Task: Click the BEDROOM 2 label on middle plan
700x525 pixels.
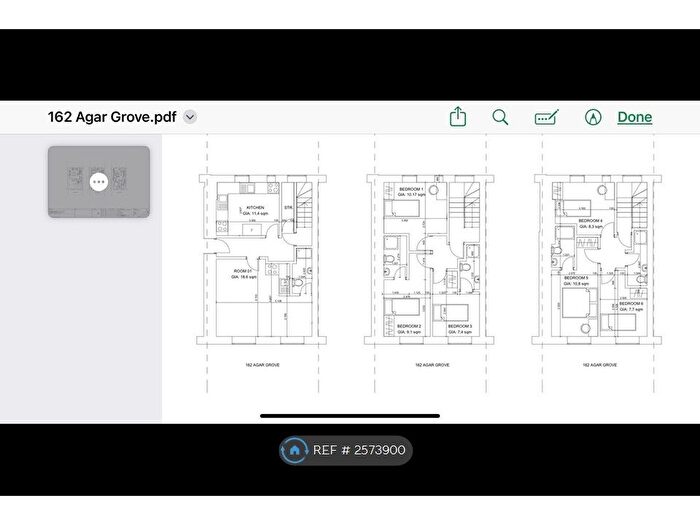Action: (x=409, y=327)
